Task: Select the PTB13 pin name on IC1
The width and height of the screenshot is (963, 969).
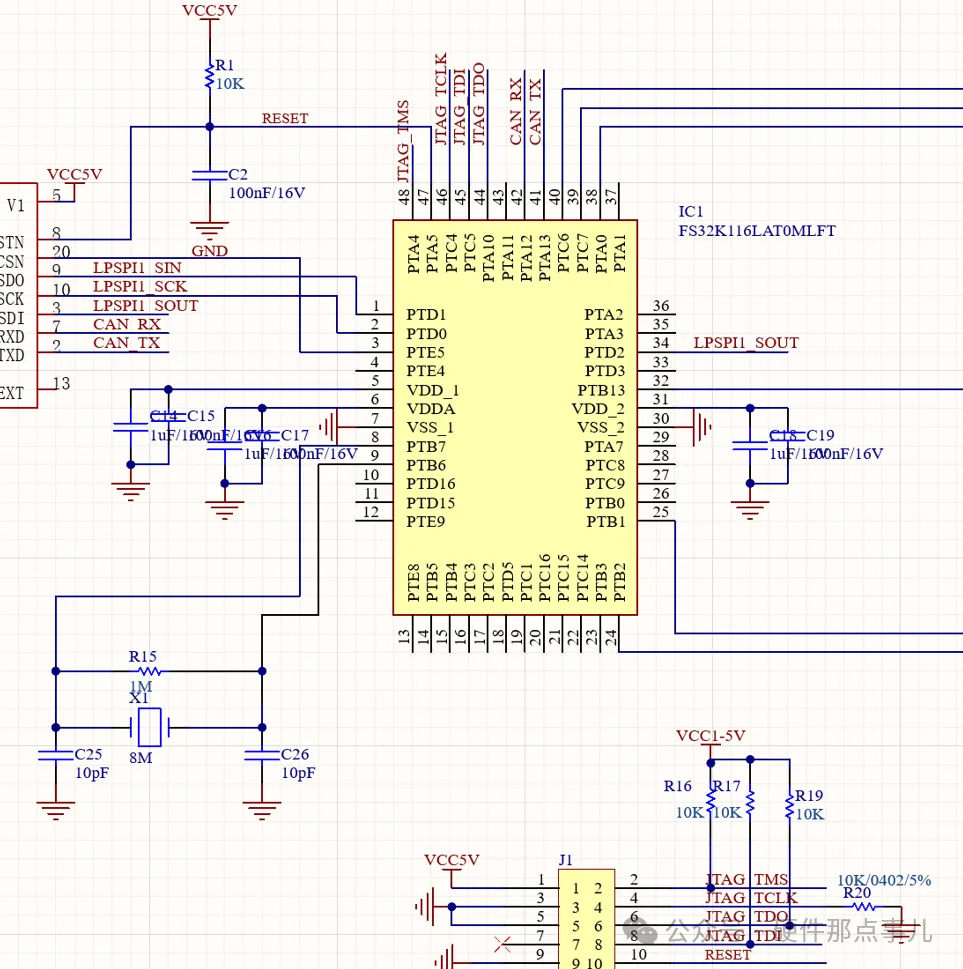Action: pyautogui.click(x=601, y=390)
